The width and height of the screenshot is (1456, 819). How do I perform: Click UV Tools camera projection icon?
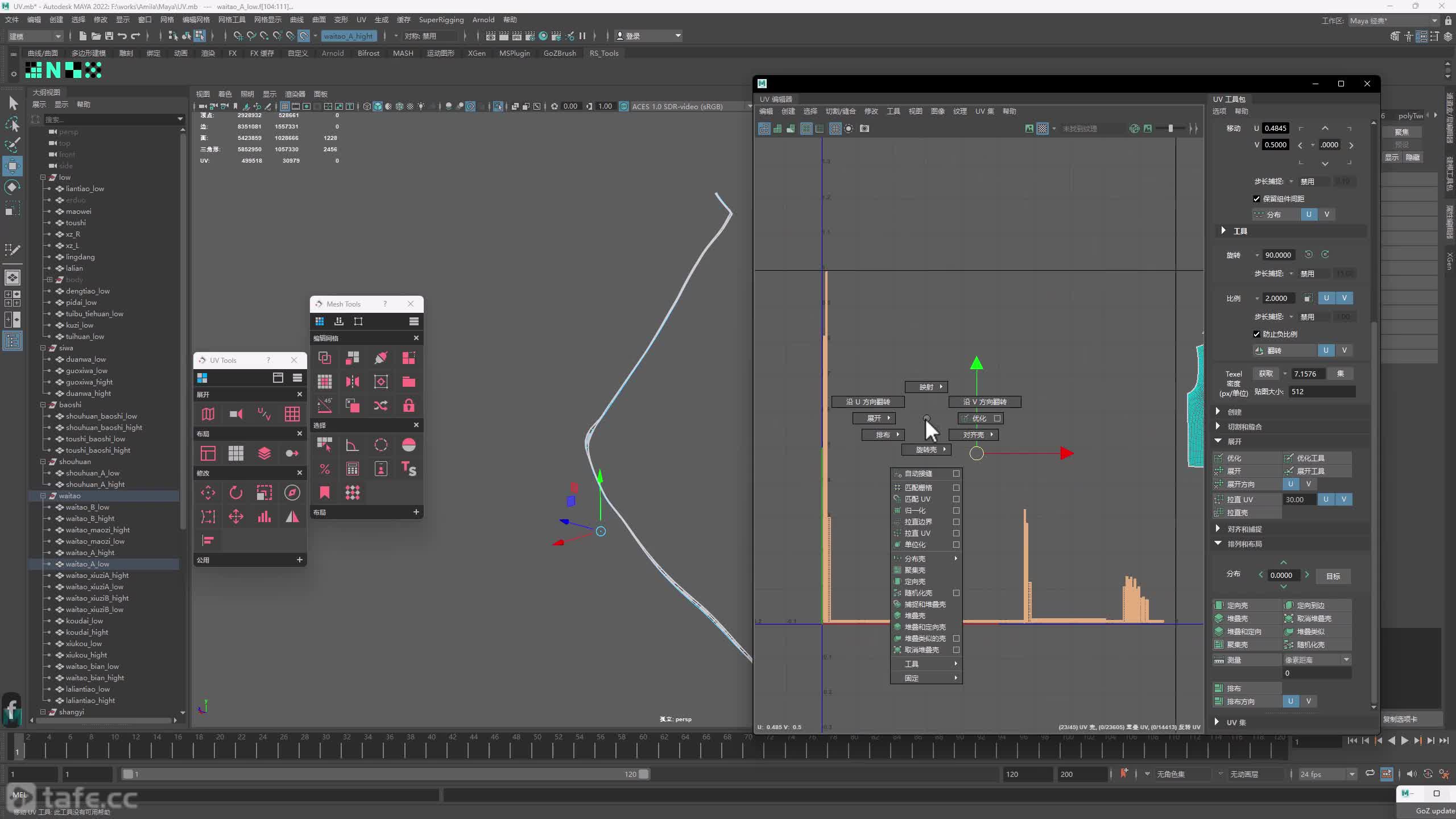pyautogui.click(x=236, y=414)
